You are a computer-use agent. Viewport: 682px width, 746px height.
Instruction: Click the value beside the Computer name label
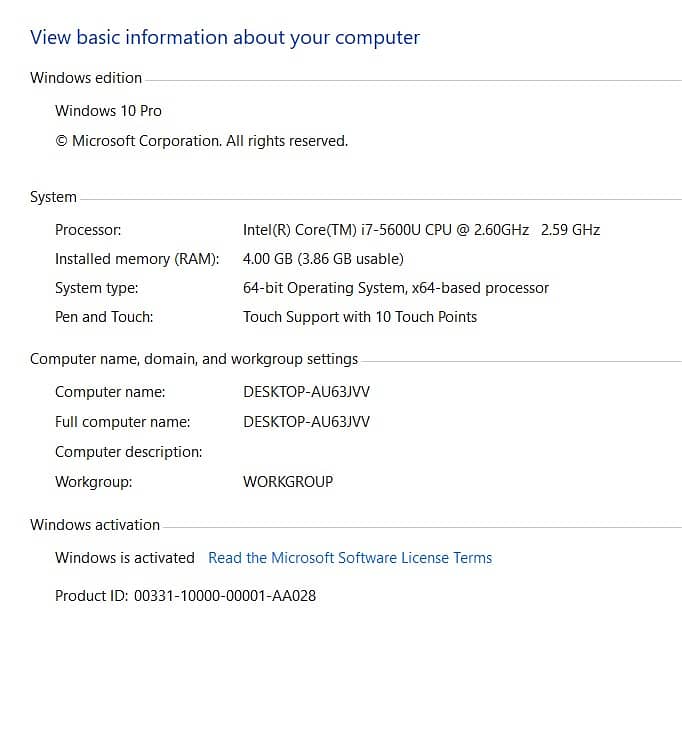(306, 392)
